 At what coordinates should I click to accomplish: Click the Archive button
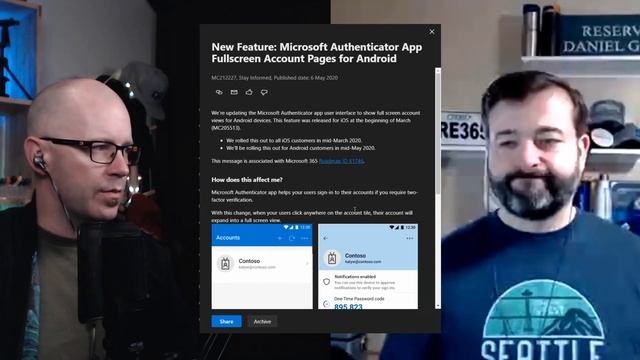(x=262, y=321)
